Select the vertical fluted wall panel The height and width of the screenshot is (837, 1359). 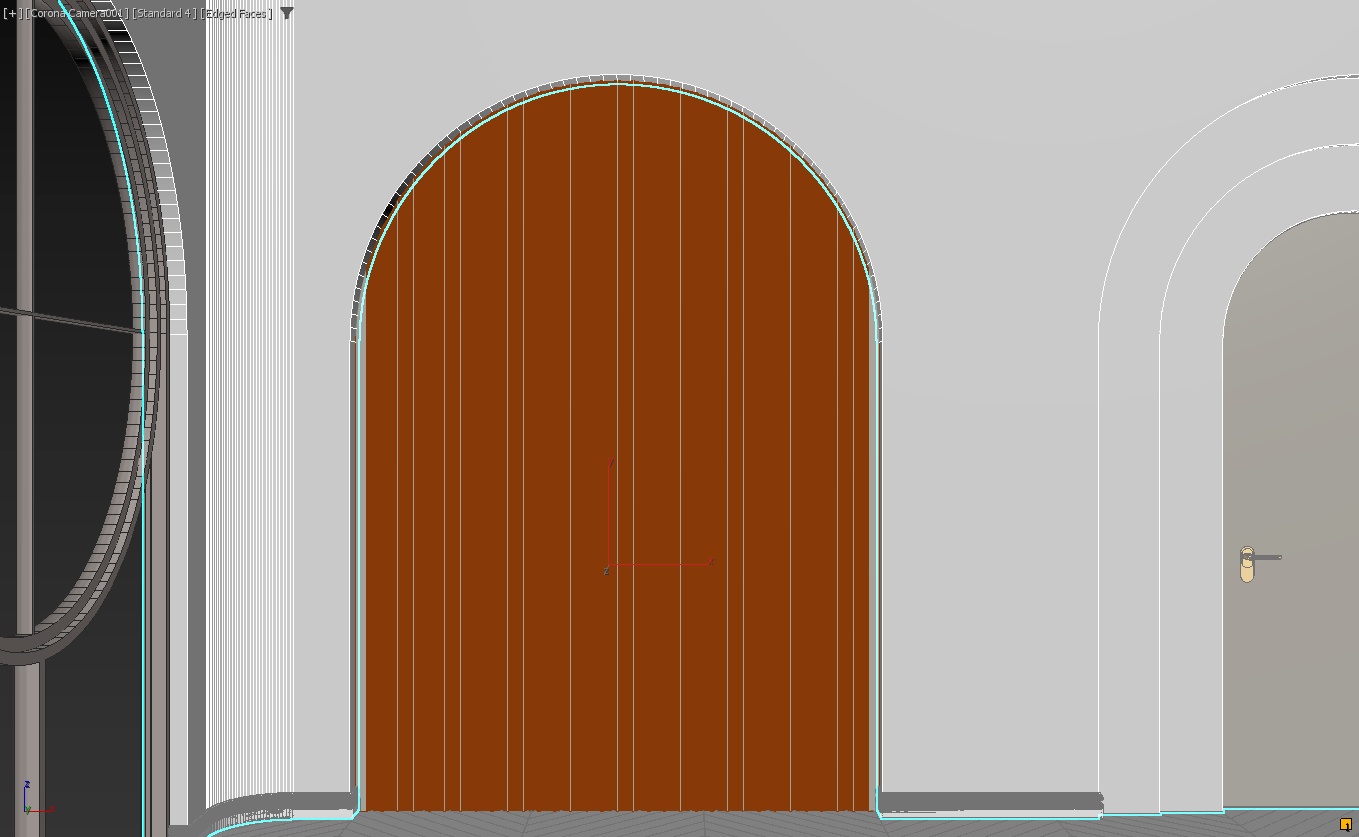click(x=249, y=400)
